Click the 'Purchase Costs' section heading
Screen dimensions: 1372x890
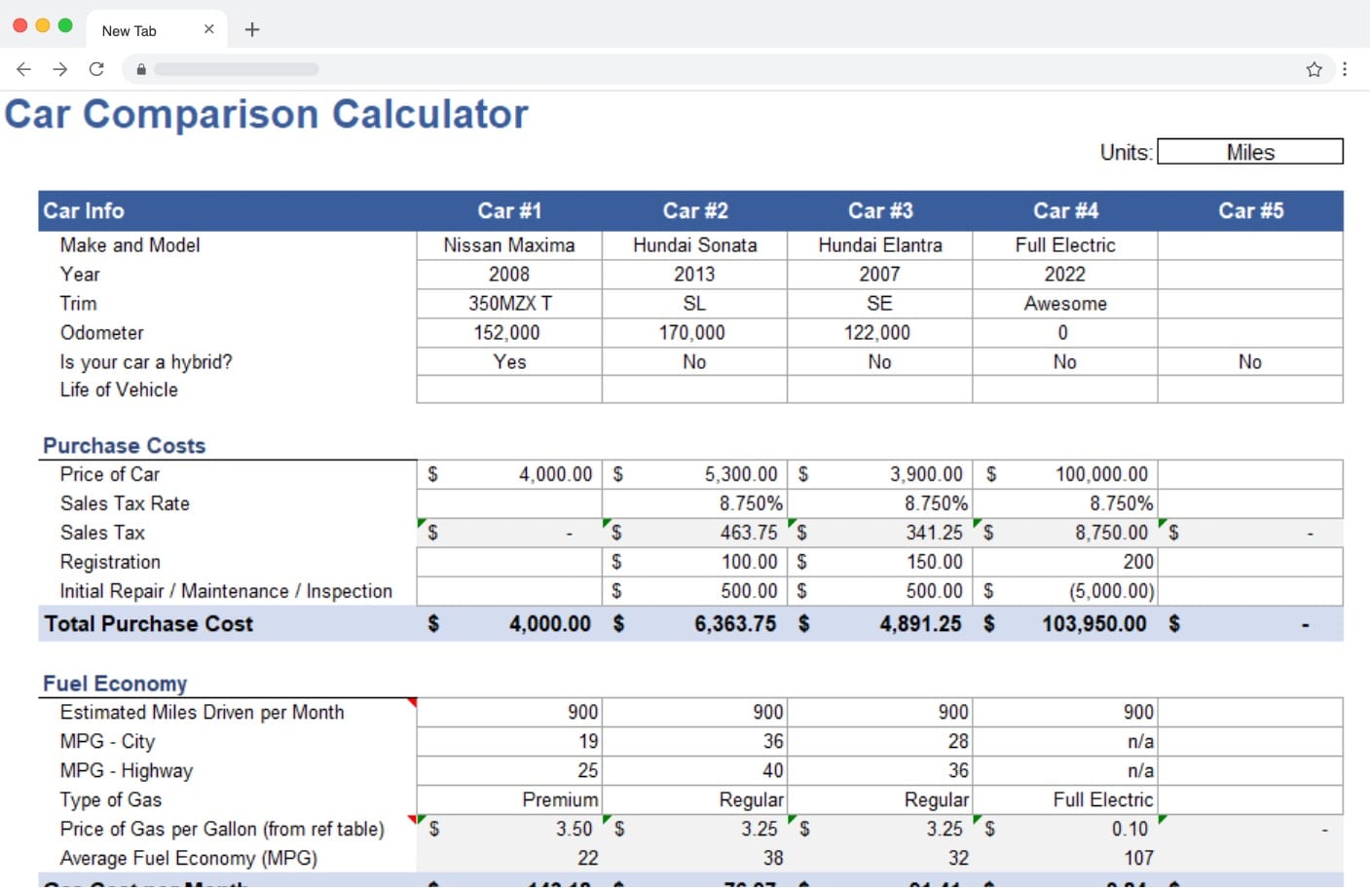(x=124, y=446)
